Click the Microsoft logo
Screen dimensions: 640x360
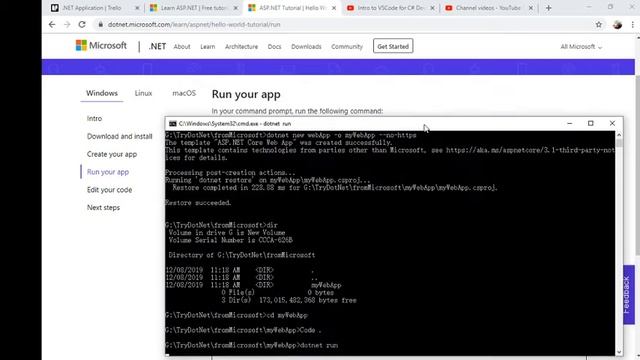coord(101,45)
